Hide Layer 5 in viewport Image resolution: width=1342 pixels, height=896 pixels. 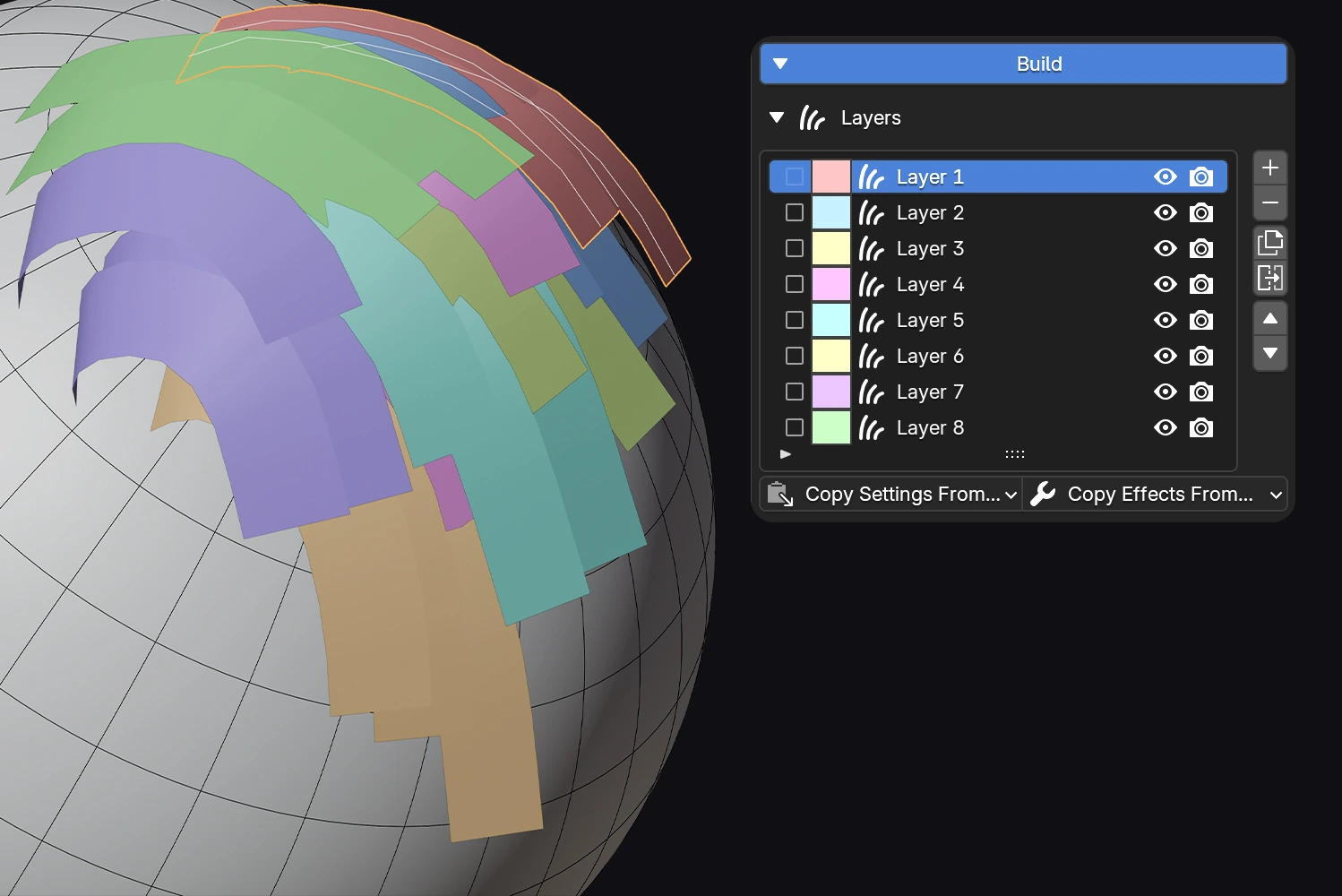coord(1166,320)
